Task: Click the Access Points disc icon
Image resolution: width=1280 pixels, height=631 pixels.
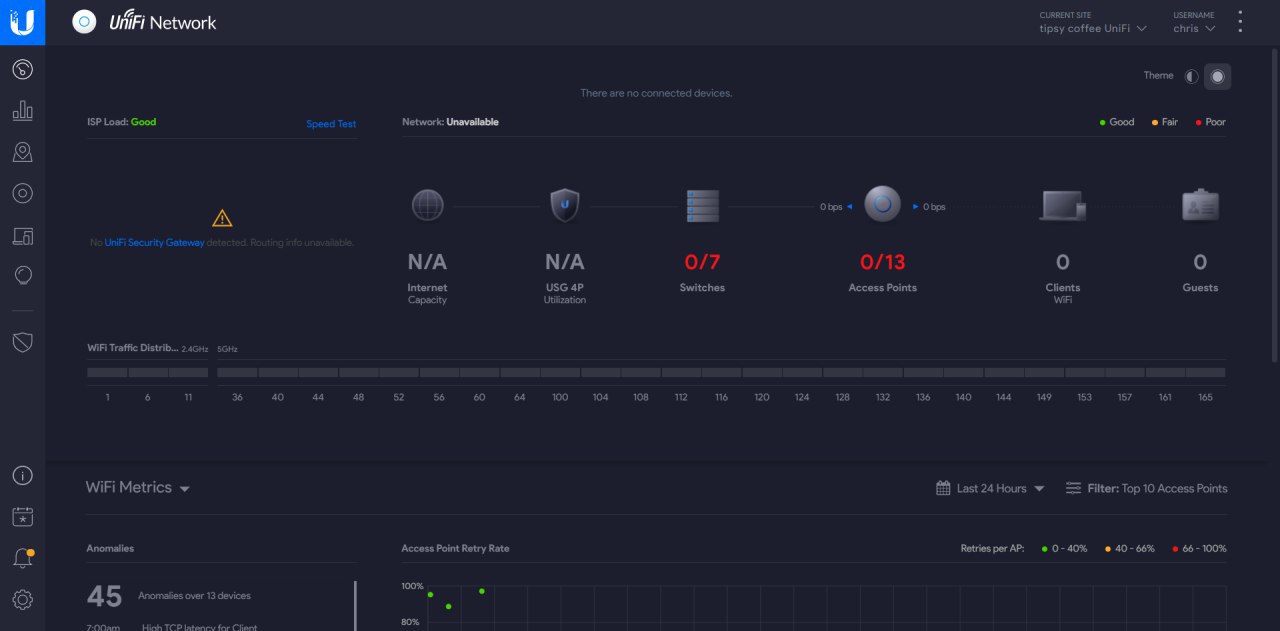Action: (x=882, y=205)
